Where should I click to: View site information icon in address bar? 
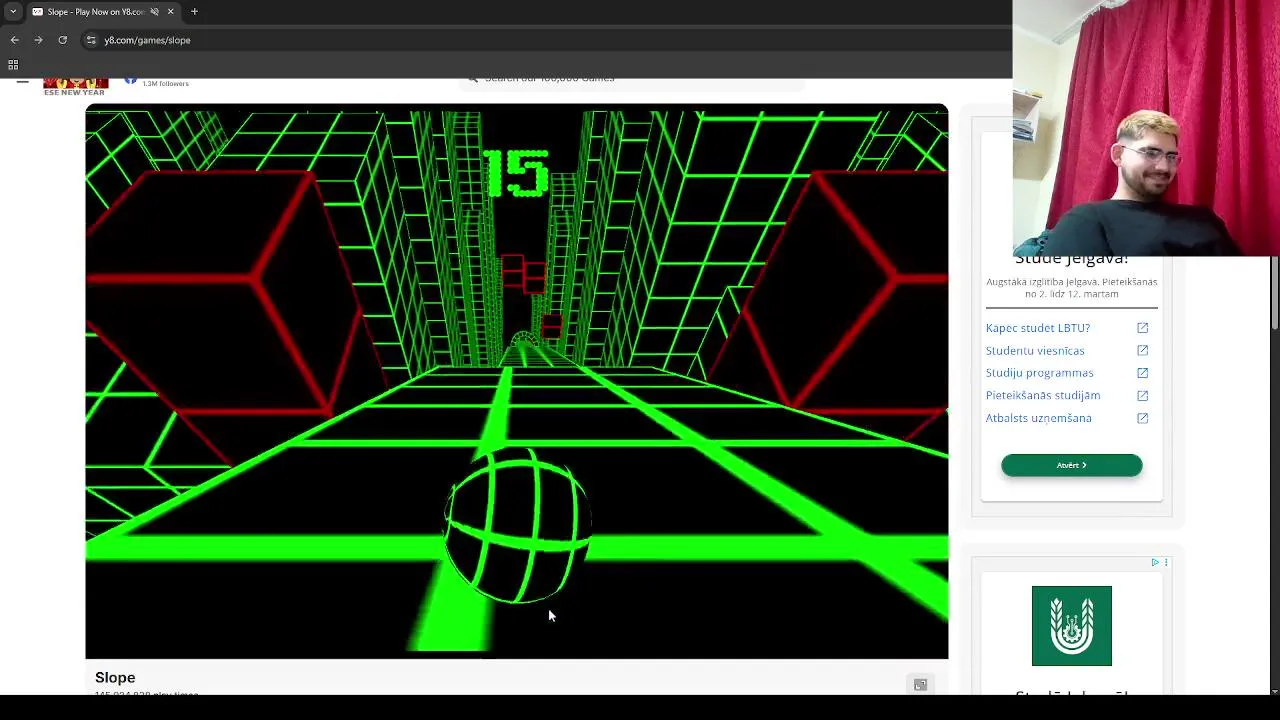pyautogui.click(x=91, y=40)
